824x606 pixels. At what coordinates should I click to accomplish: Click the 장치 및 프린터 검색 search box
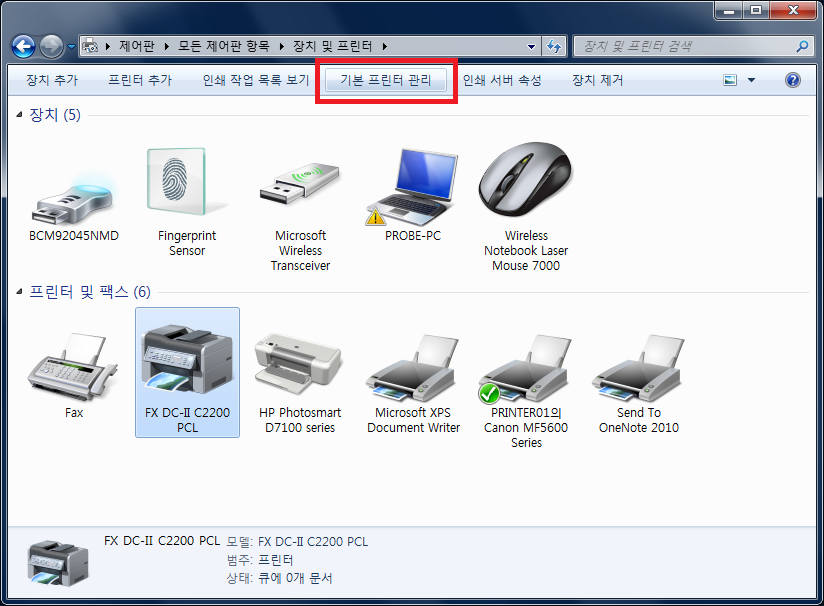(685, 46)
